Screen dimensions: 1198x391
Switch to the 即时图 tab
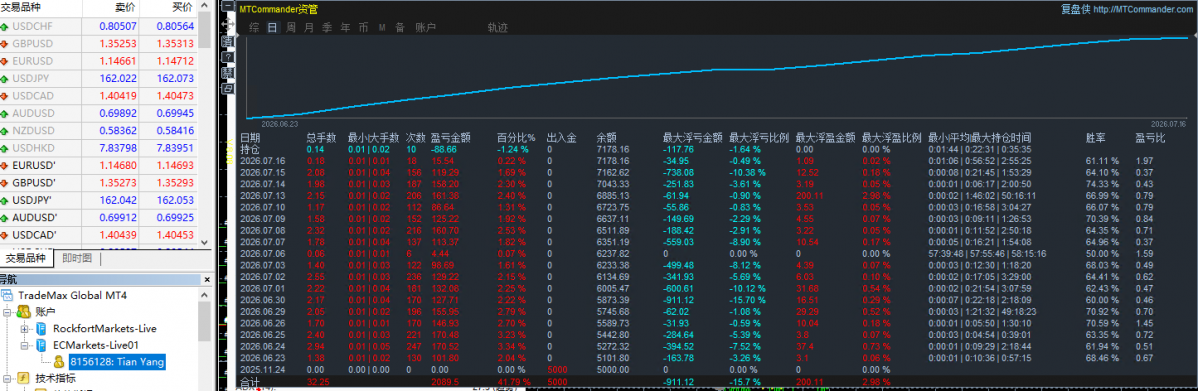[77, 258]
